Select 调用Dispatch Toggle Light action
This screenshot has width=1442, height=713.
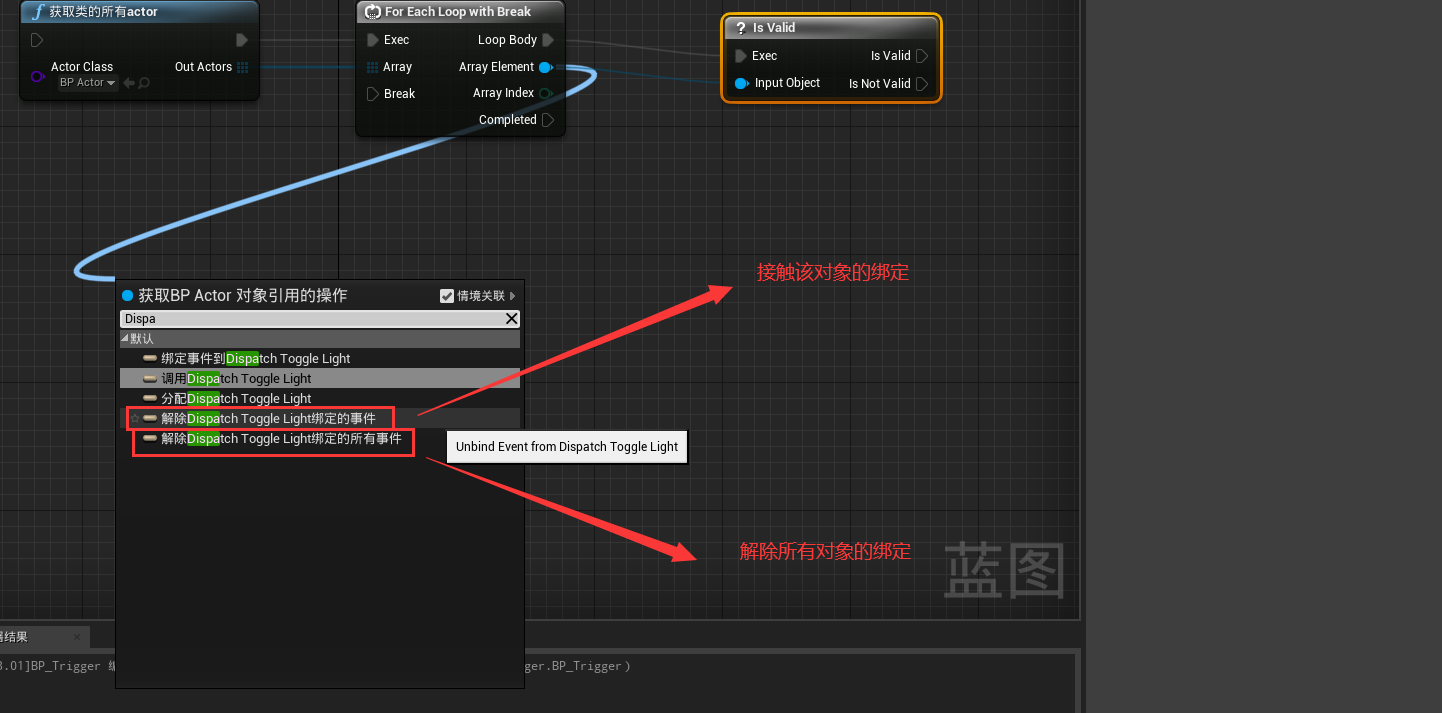pos(236,379)
